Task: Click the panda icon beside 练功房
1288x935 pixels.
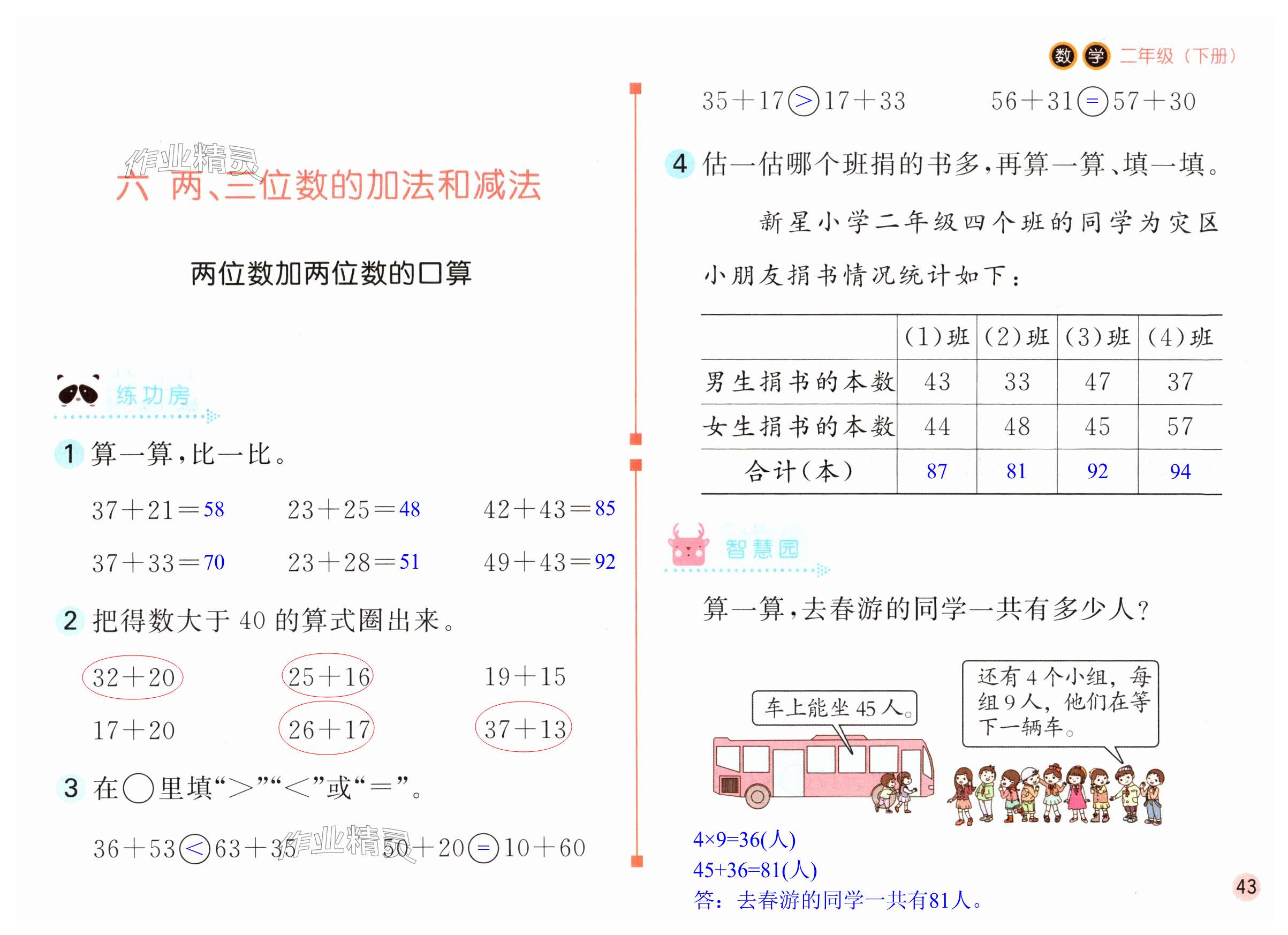Action: pos(78,392)
